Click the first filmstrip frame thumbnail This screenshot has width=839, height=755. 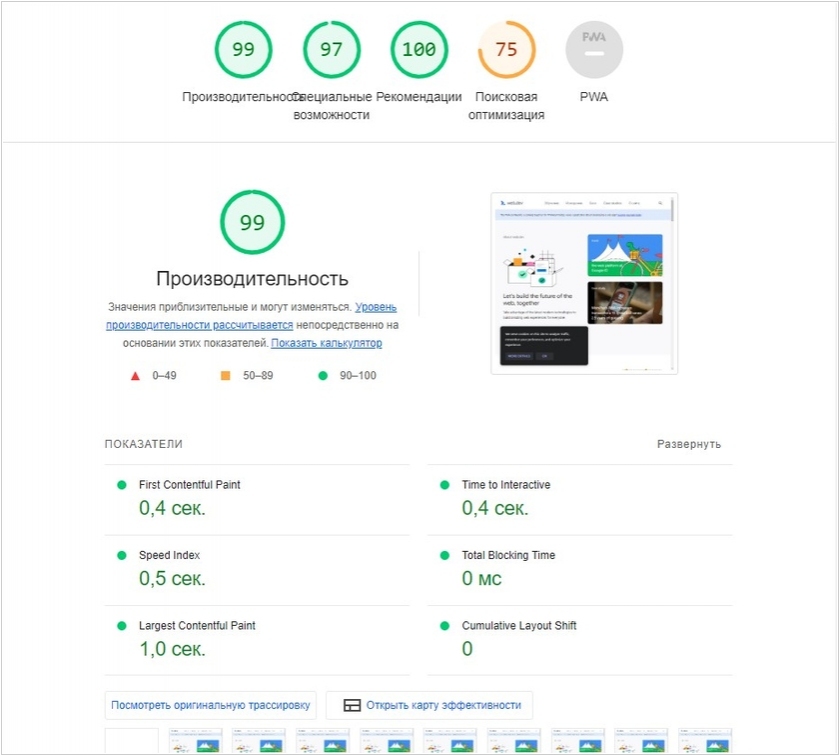[131, 741]
